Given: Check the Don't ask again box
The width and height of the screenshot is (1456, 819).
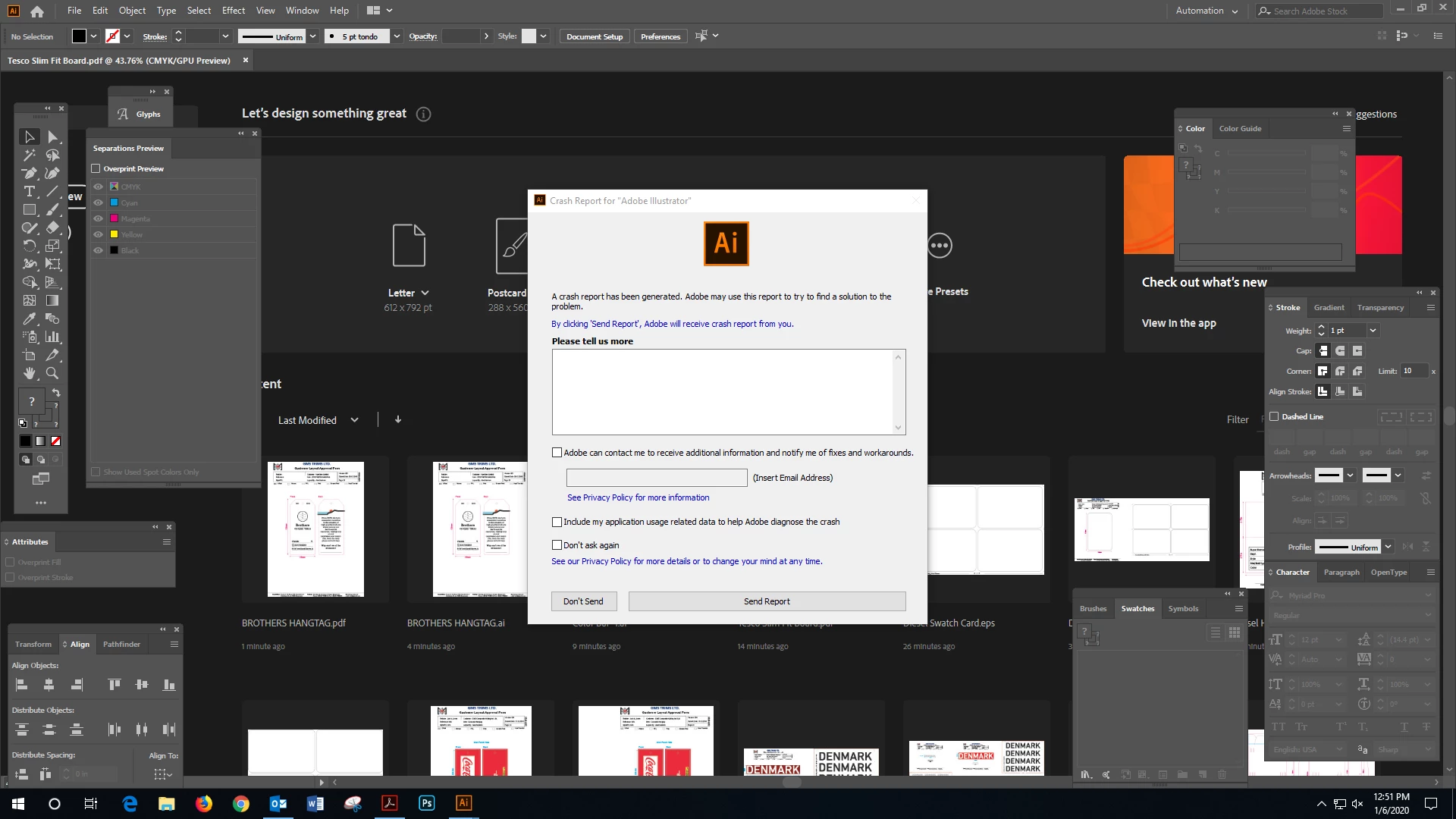Looking at the screenshot, I should [x=557, y=545].
